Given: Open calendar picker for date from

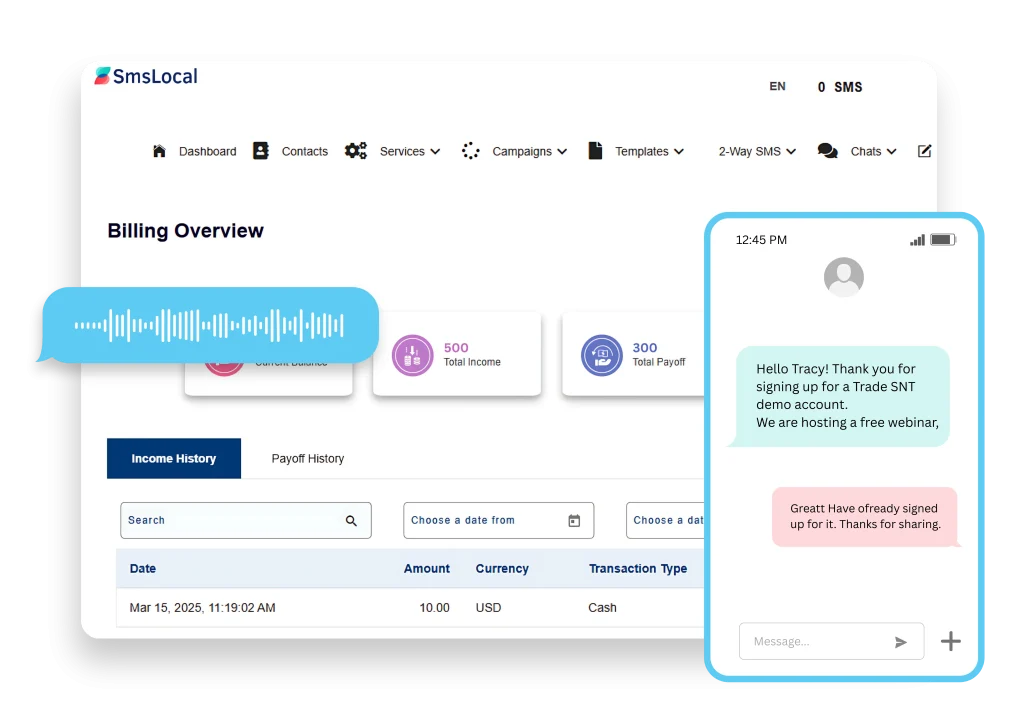Looking at the screenshot, I should coord(574,521).
